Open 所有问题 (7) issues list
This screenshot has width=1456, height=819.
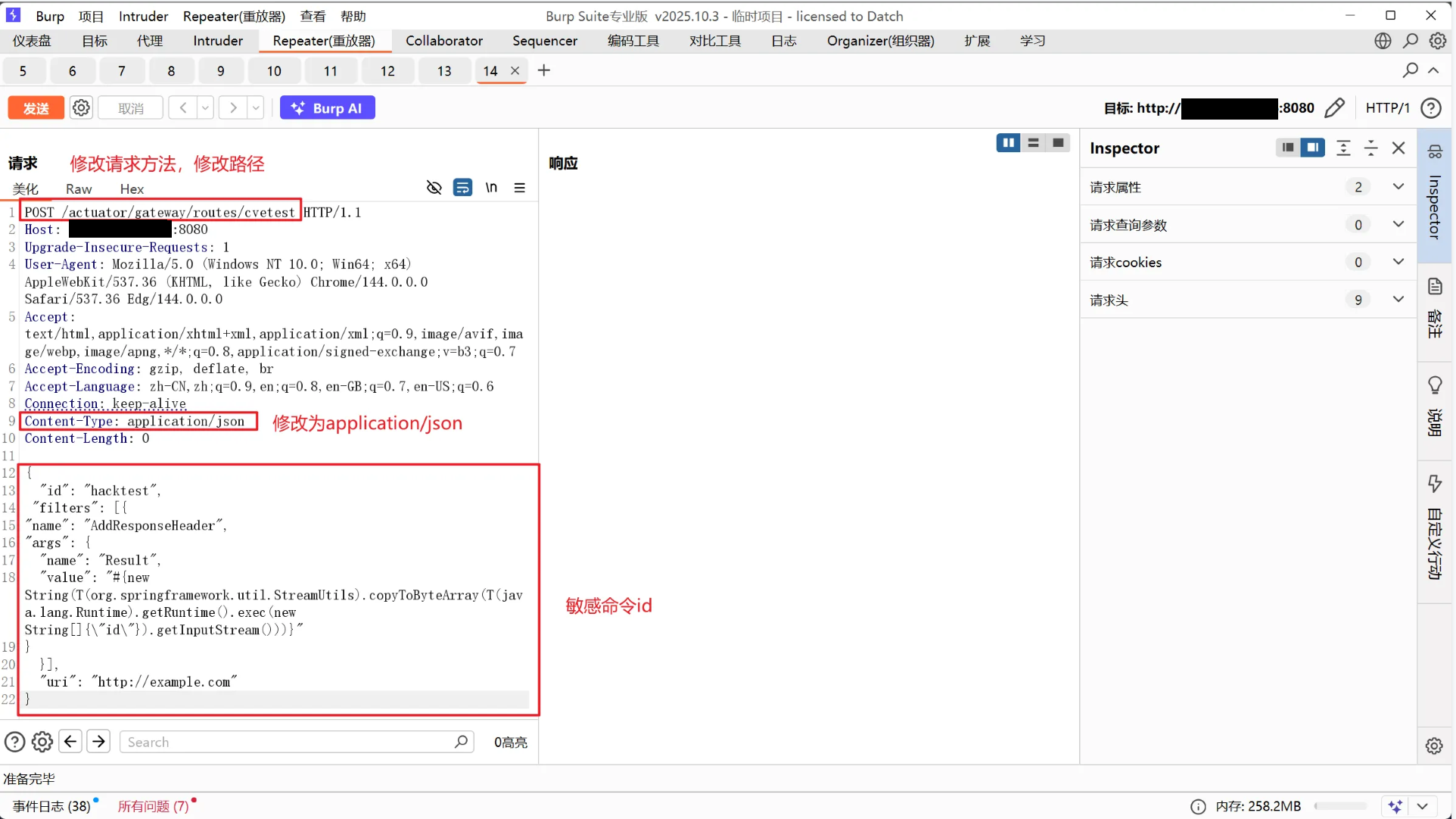pyautogui.click(x=153, y=806)
